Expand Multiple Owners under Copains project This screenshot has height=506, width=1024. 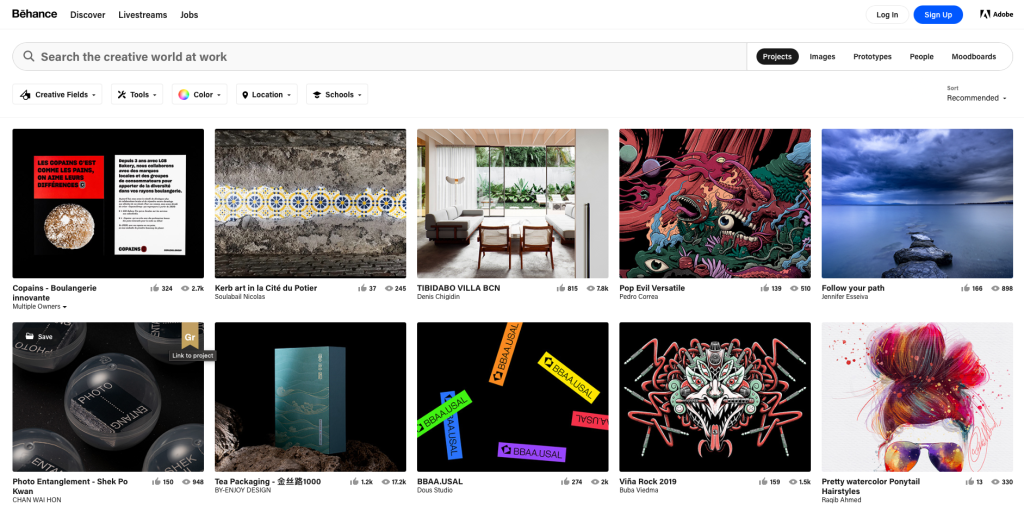[x=40, y=307]
